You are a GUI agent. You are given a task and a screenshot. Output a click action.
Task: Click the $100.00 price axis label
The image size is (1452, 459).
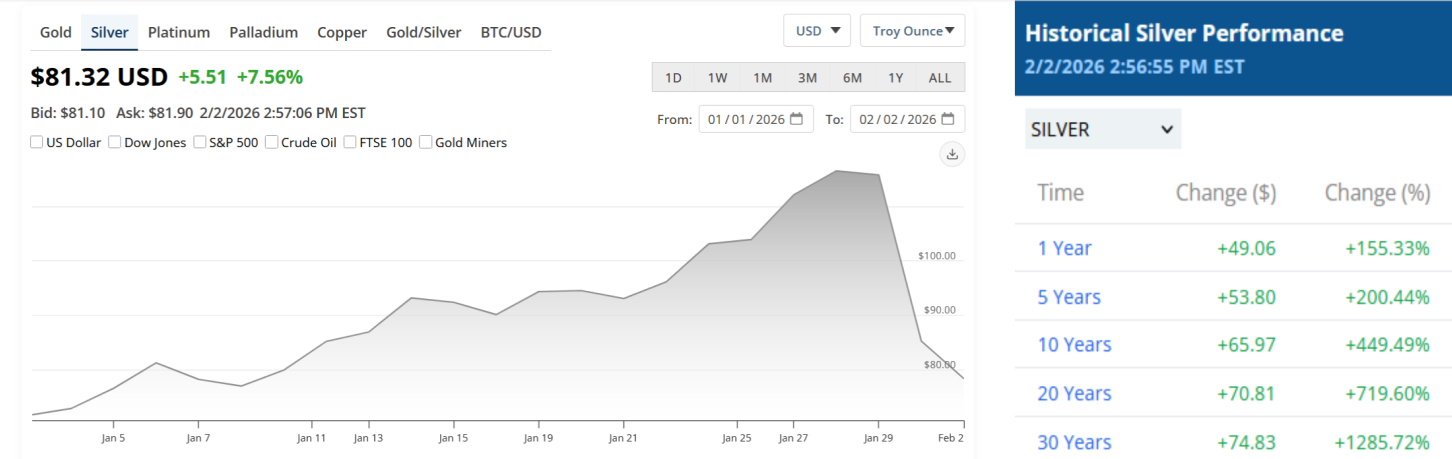click(937, 256)
